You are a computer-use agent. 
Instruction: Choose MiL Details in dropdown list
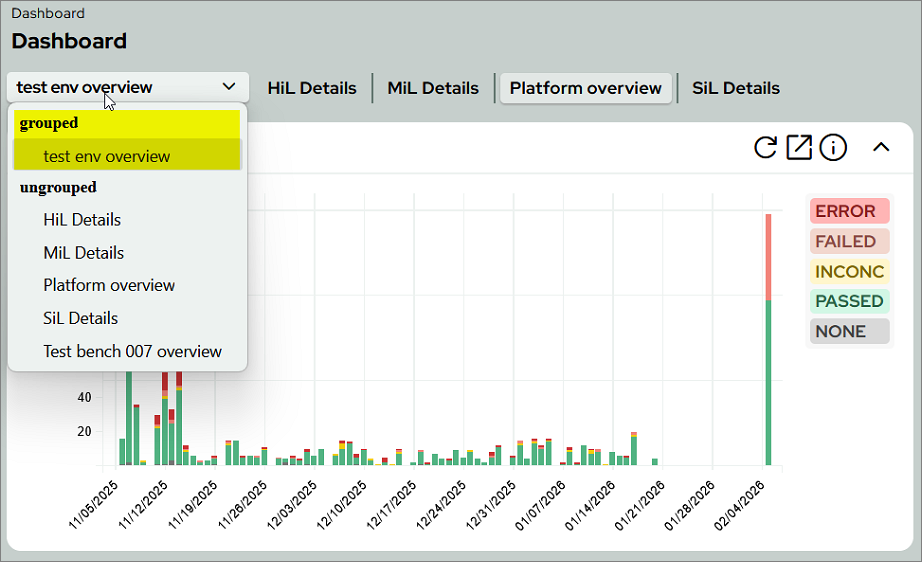[x=84, y=253]
